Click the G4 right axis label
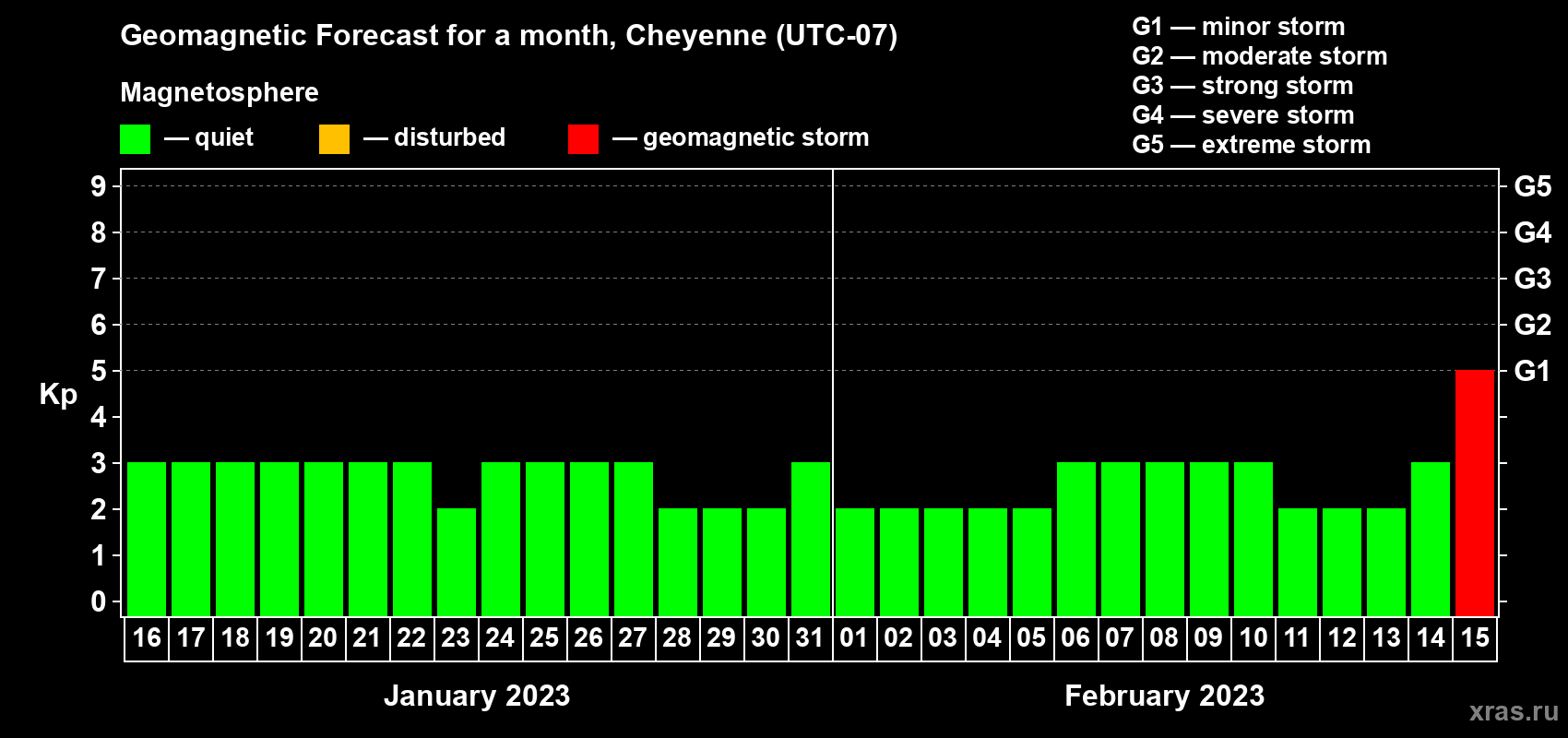Image resolution: width=1568 pixels, height=738 pixels. 1533,232
